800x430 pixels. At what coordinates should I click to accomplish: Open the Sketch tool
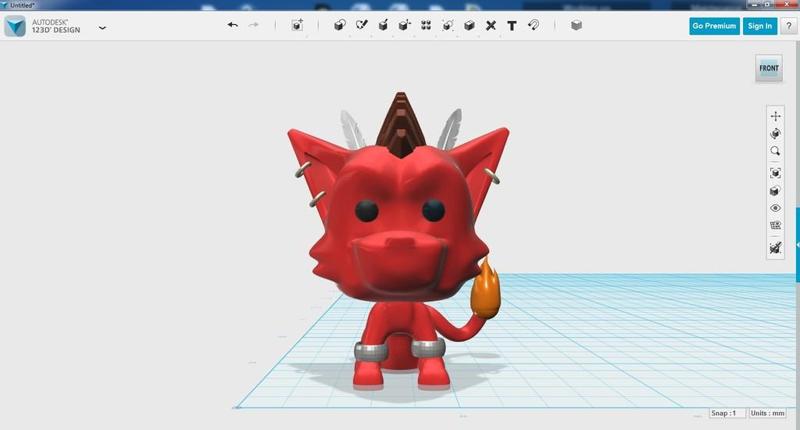coord(362,25)
